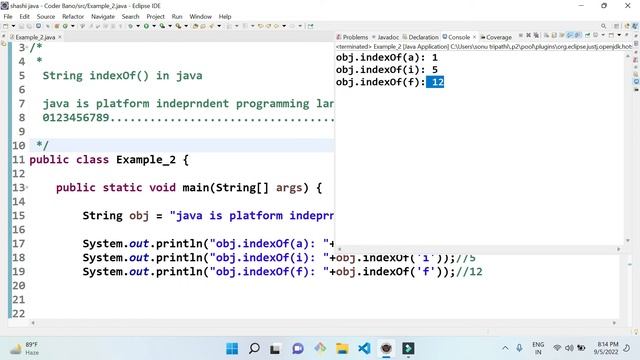
Task: Open the Window menu
Action: coord(200,16)
